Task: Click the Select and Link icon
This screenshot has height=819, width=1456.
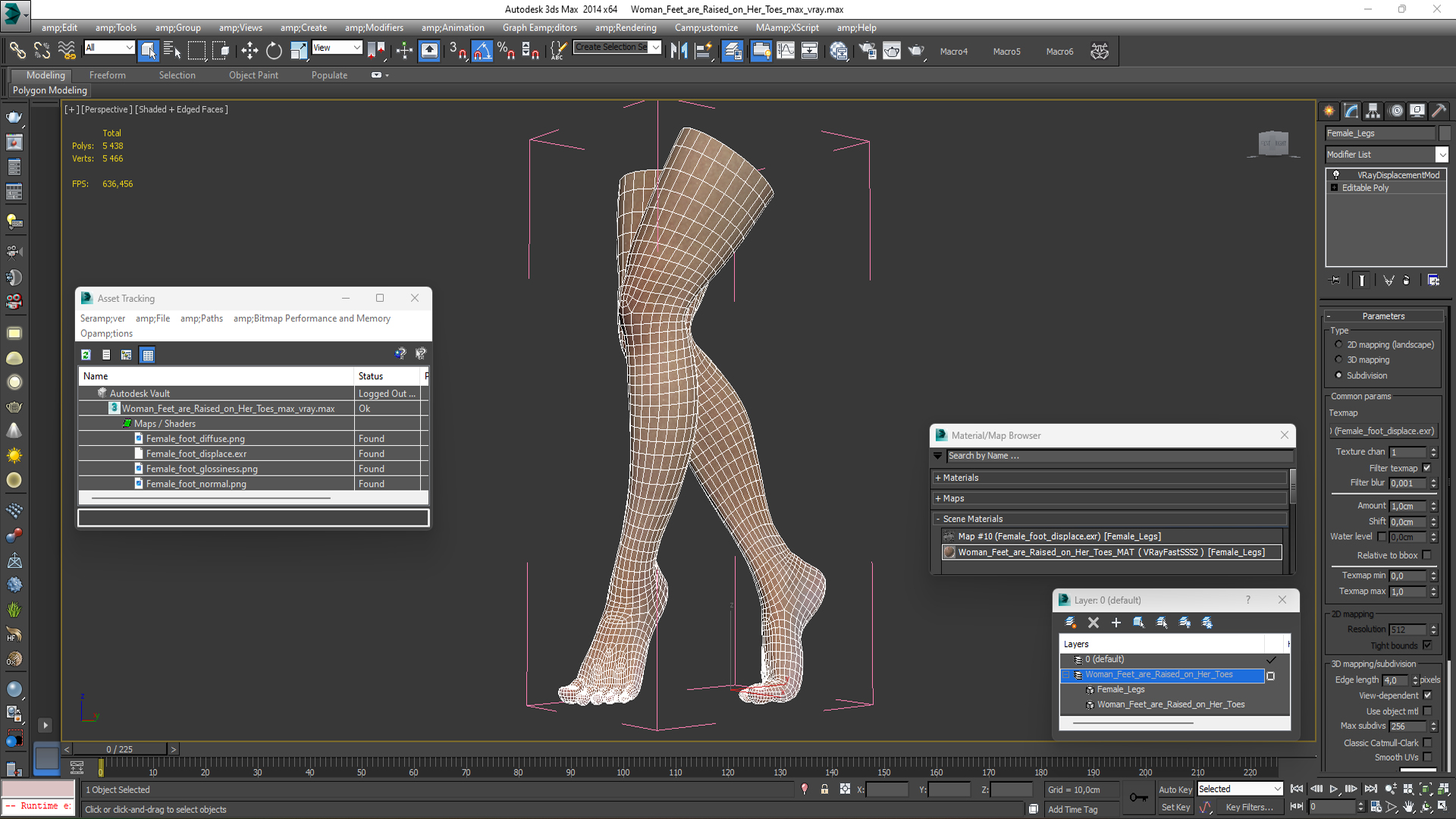Action: 17,51
